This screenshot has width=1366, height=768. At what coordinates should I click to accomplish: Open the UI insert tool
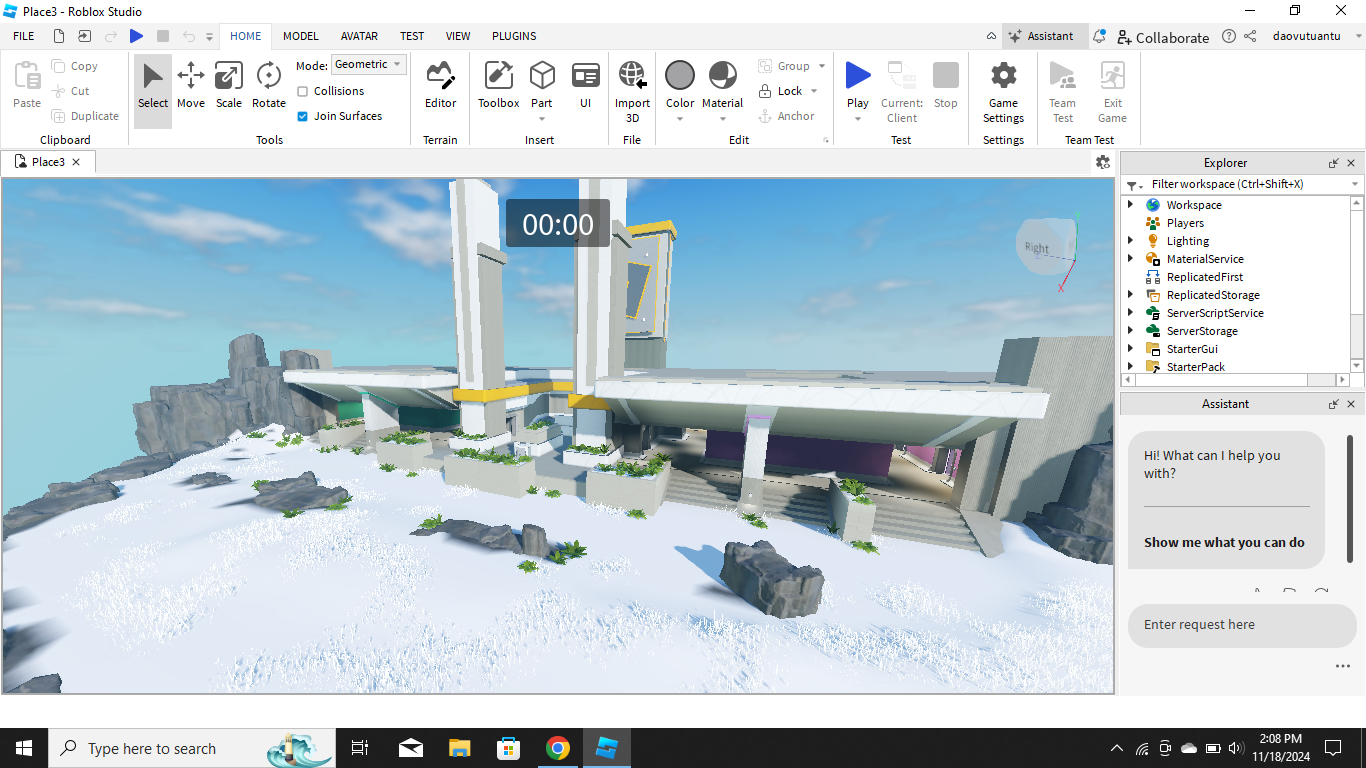(586, 86)
